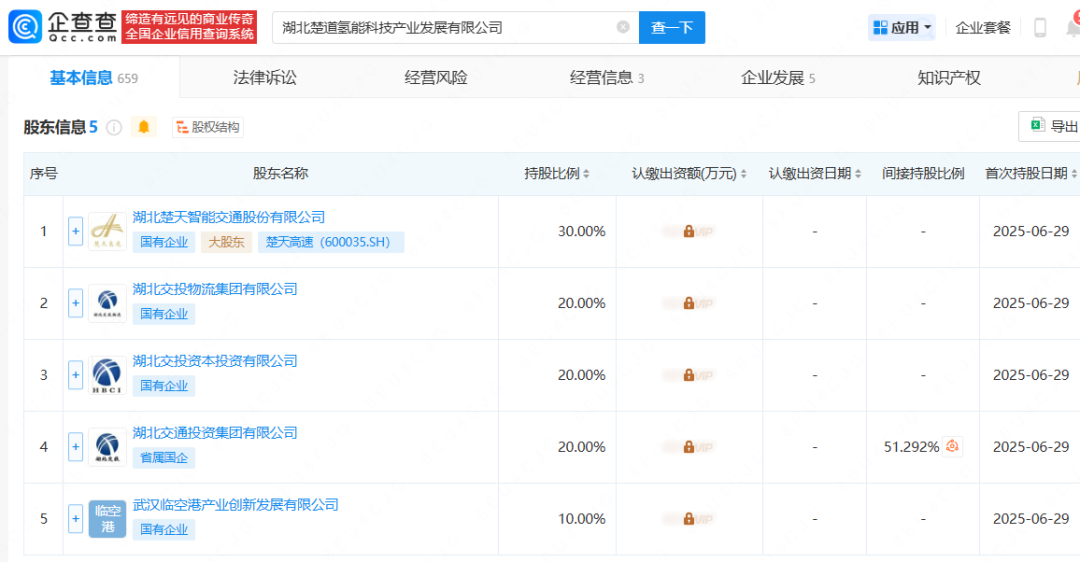Expand row for 湖北交投物流集团有限公司
Viewport: 1080px width, 562px height.
76,303
